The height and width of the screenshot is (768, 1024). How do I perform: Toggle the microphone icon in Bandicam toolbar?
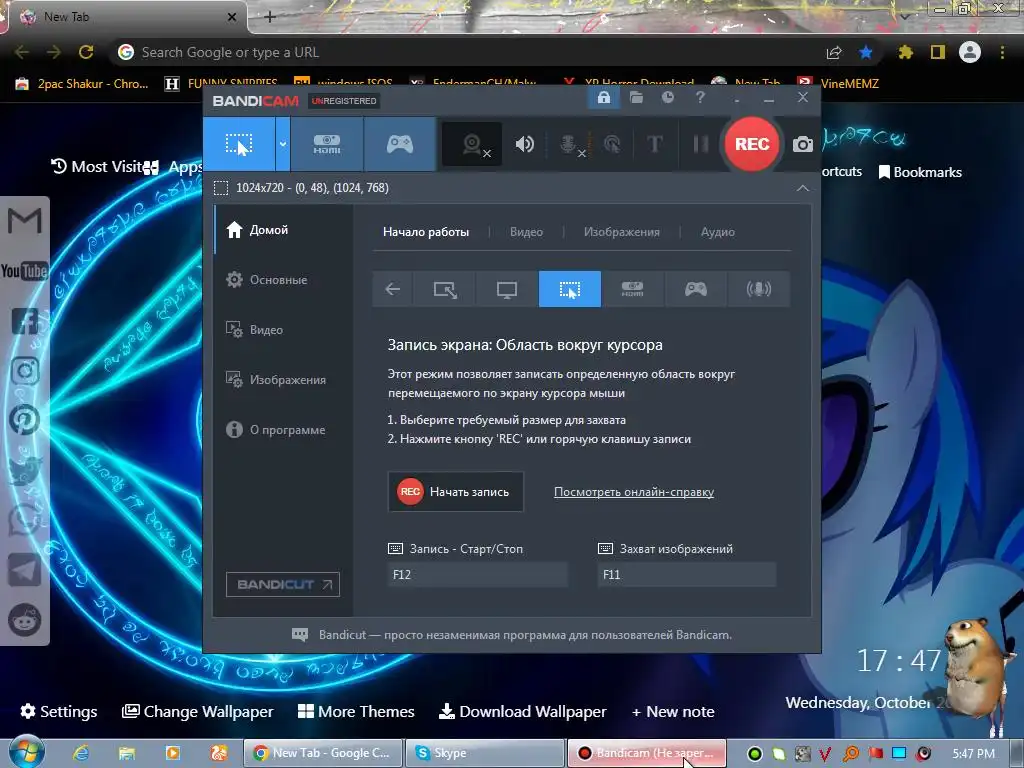click(569, 144)
